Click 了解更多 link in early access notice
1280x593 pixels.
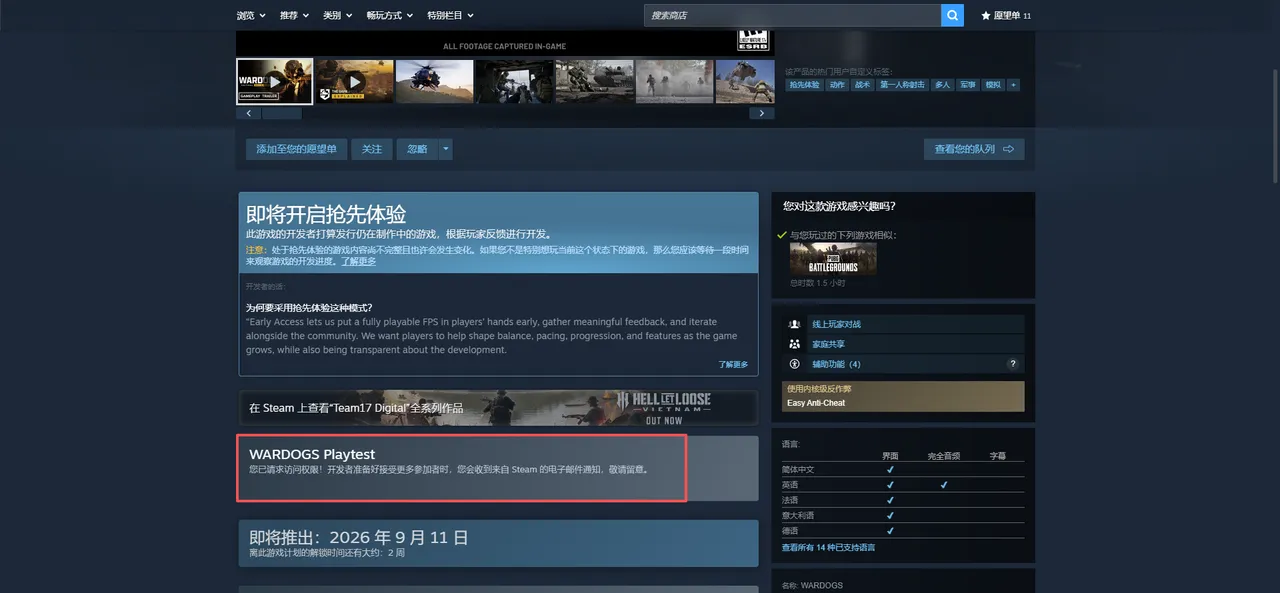[x=359, y=261]
